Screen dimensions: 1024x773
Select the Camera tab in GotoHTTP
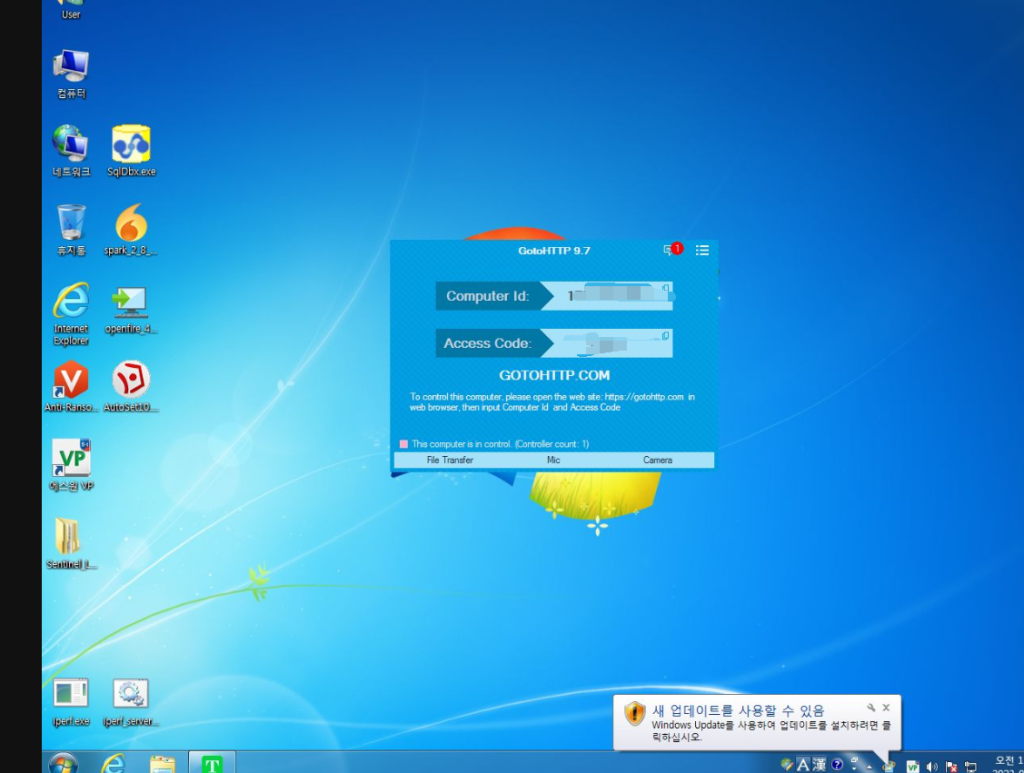pyautogui.click(x=658, y=460)
